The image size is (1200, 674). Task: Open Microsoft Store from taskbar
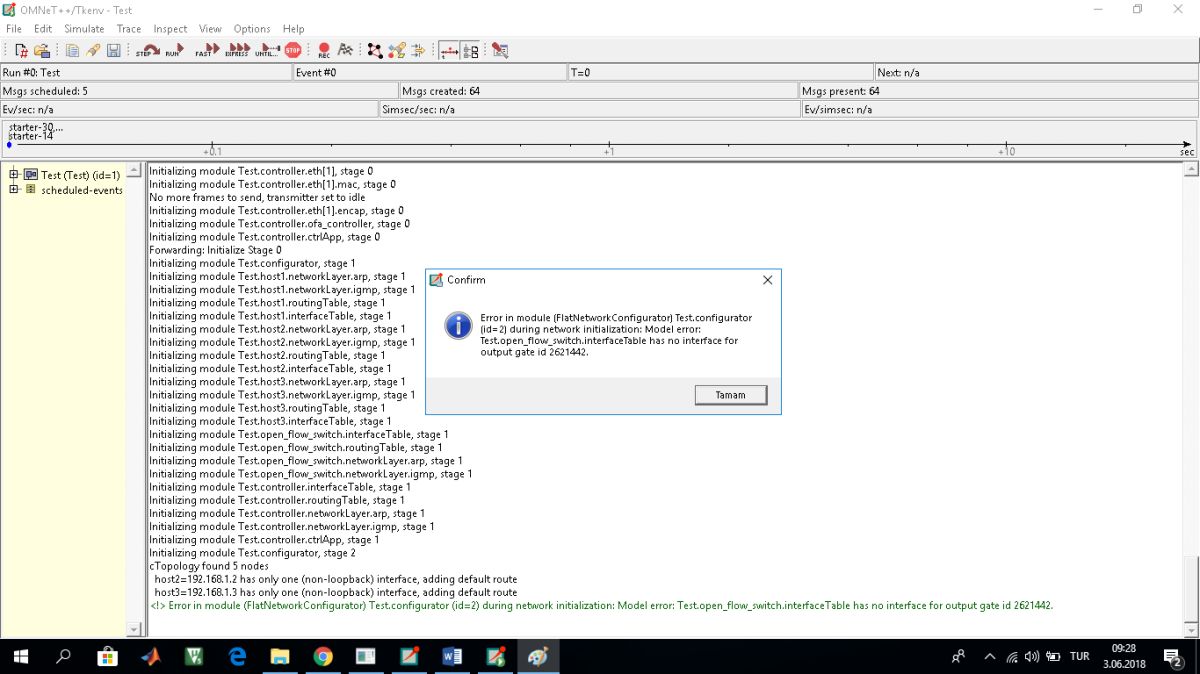click(107, 657)
